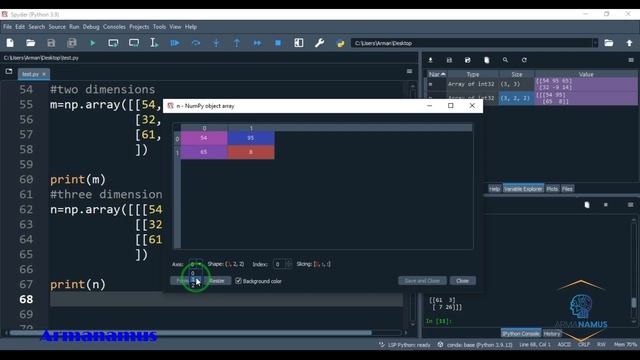Open working directory path dropdown

tap(595, 43)
